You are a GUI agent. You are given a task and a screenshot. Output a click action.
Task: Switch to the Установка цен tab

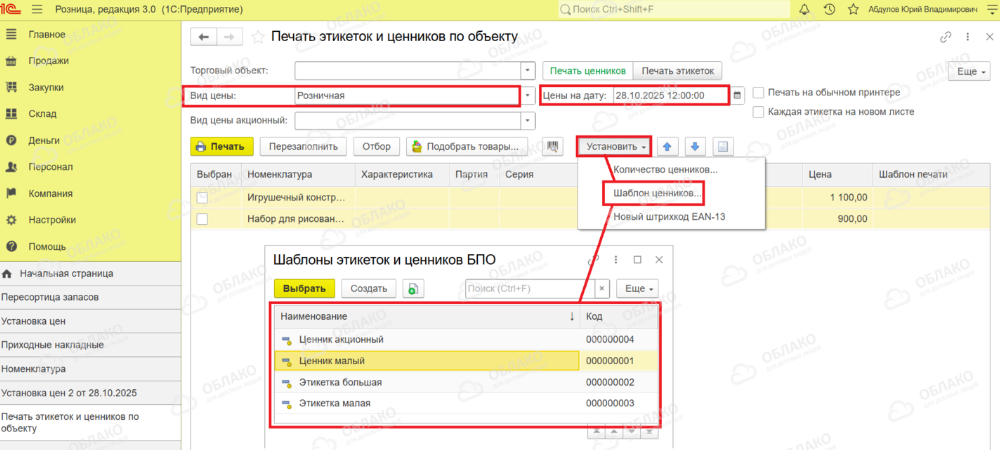[x=91, y=321]
